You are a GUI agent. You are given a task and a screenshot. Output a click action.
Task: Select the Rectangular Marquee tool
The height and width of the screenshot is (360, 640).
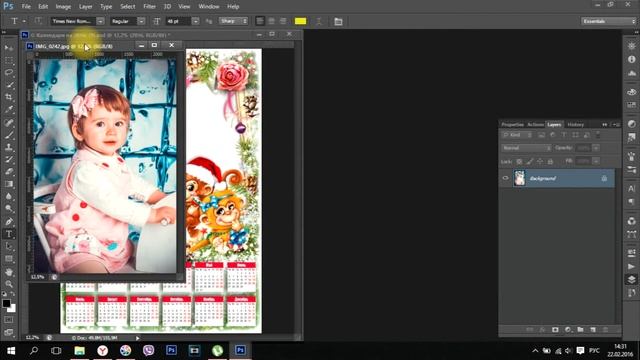click(9, 60)
